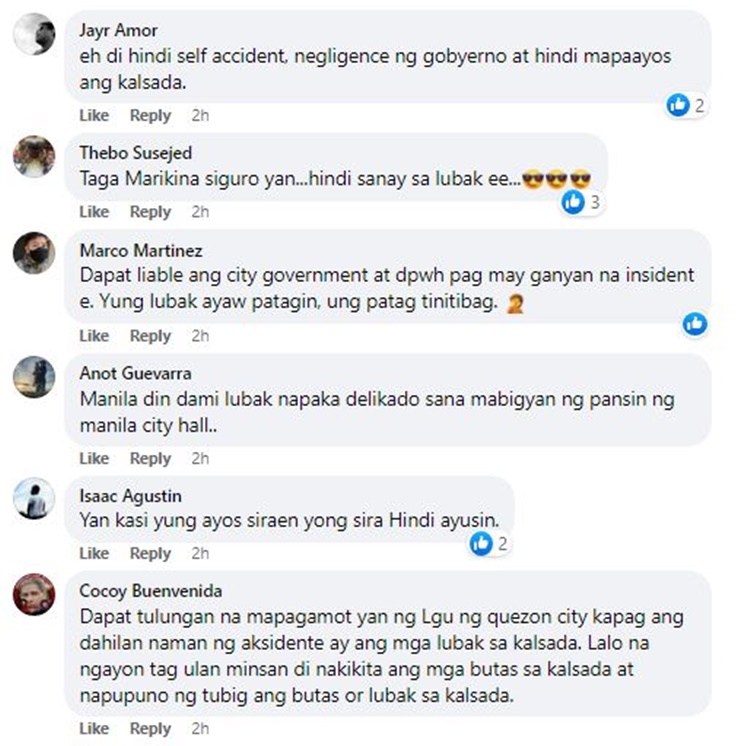The width and height of the screenshot is (750, 746).
Task: Click the like reaction icon on Jayr Amor's comment
Action: [x=678, y=105]
